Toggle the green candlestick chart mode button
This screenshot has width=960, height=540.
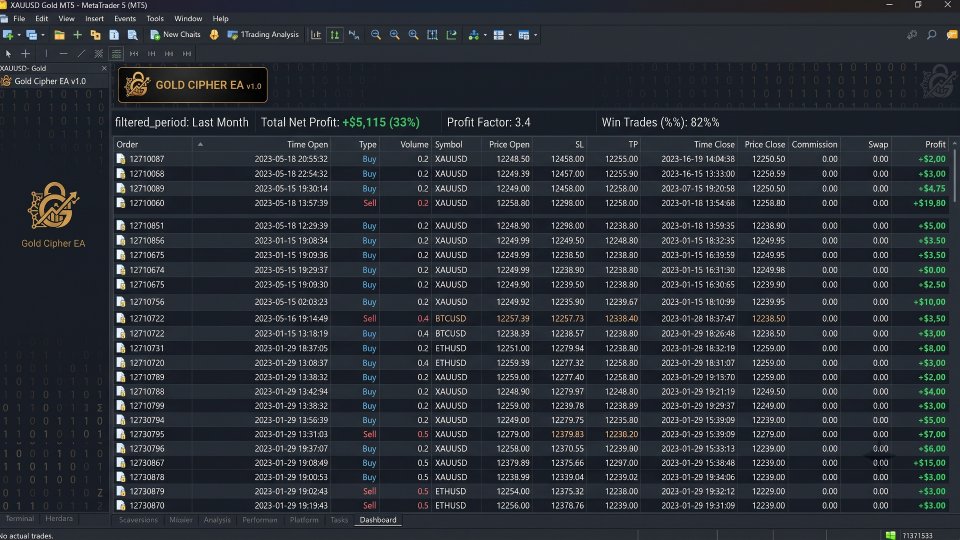tap(335, 35)
